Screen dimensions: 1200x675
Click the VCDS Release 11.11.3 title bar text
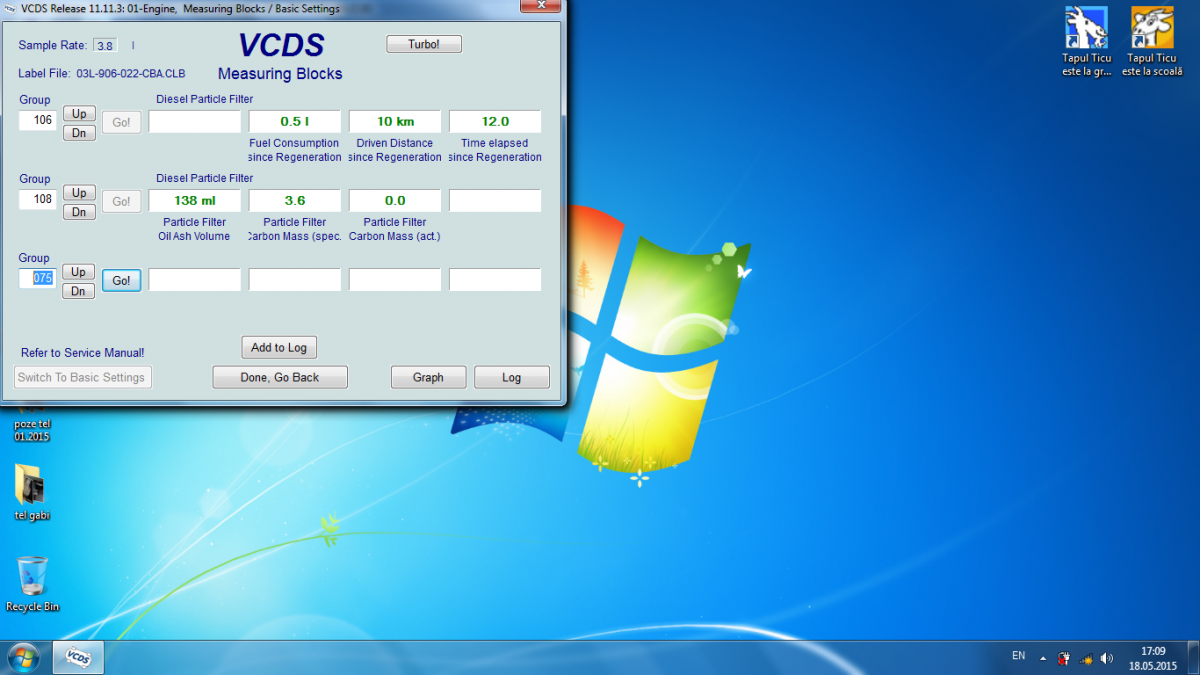(x=183, y=9)
